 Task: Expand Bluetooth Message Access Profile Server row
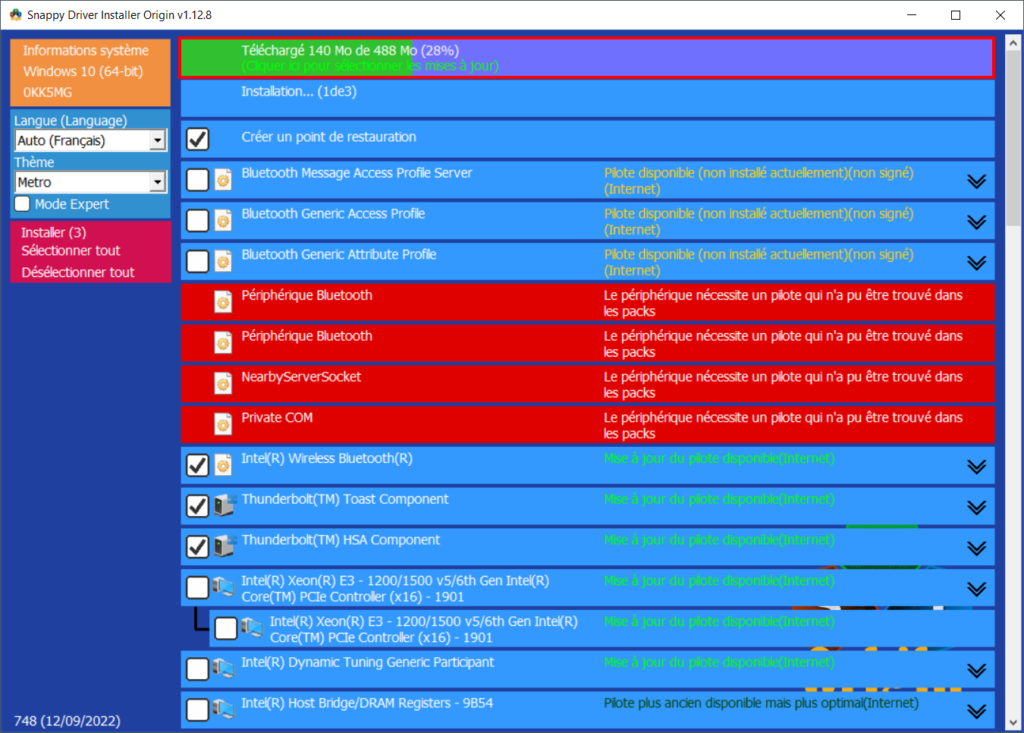(976, 181)
